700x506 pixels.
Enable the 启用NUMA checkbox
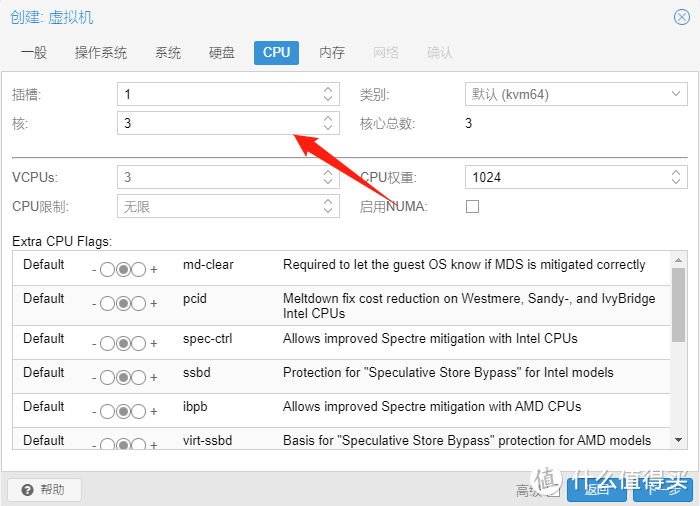[472, 206]
